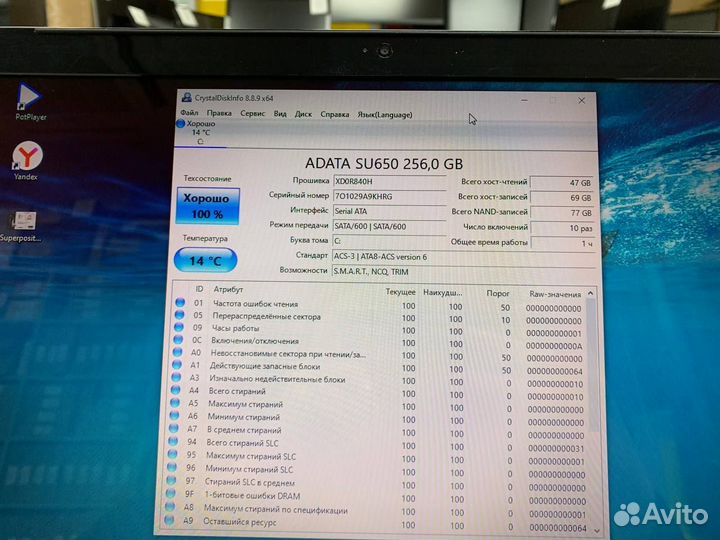Click the Raw-значения column header
The height and width of the screenshot is (540, 720).
pos(555,294)
